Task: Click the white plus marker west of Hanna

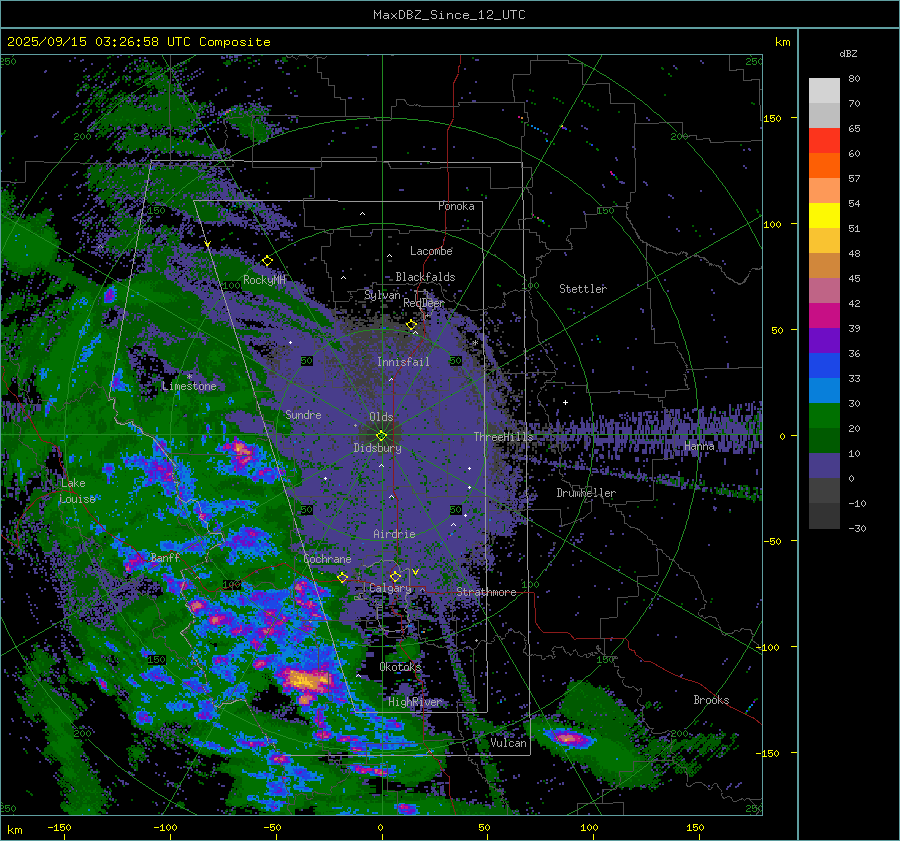Action: (x=565, y=402)
